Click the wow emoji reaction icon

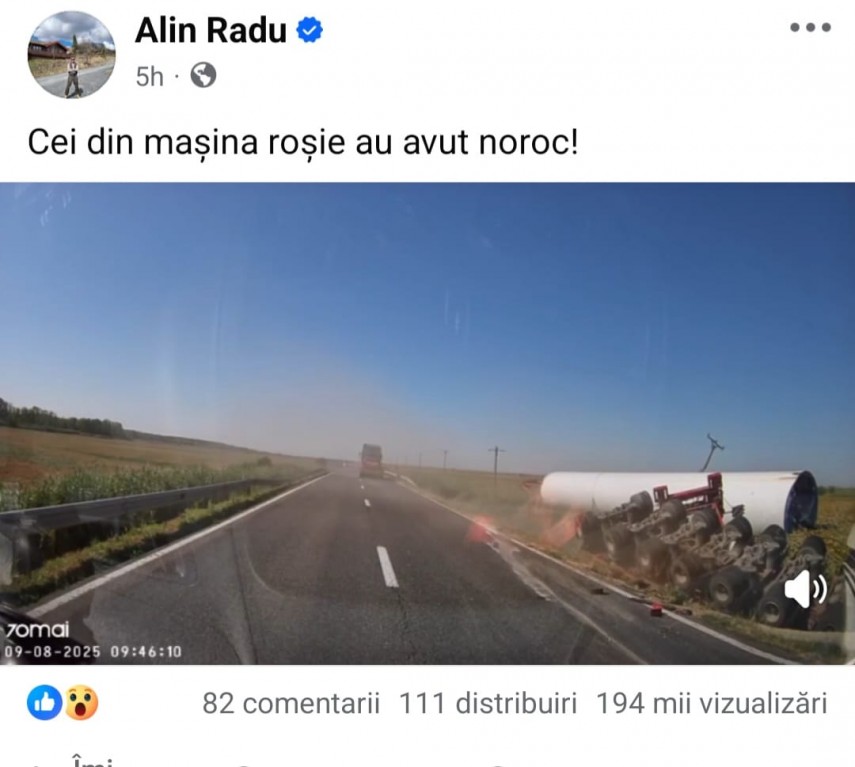pyautogui.click(x=81, y=703)
